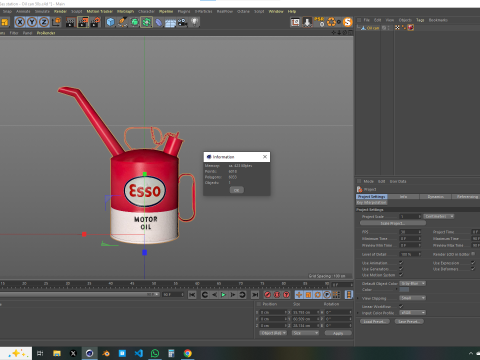Go to start of timeline
The image size is (480, 360).
point(192,295)
